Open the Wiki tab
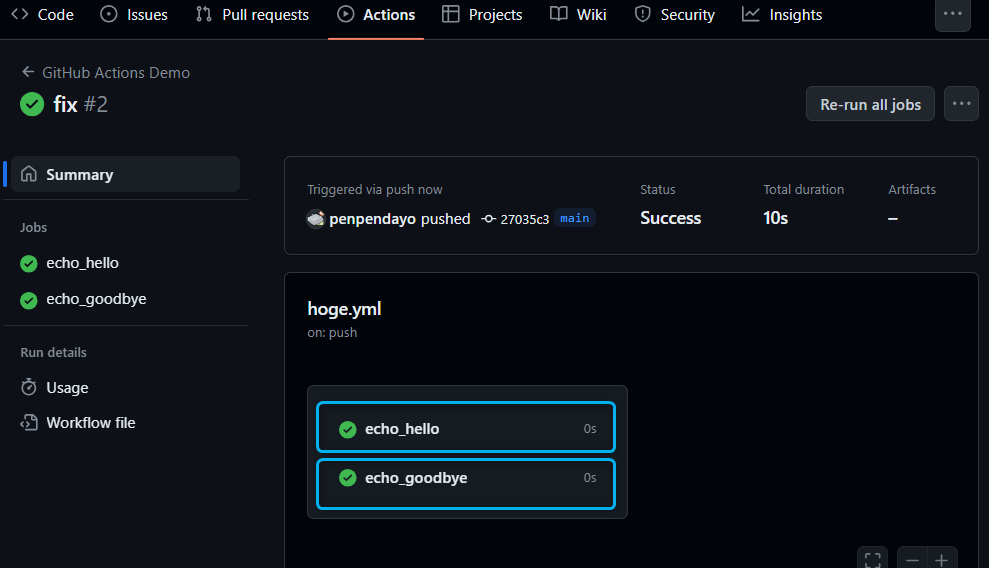The height and width of the screenshot is (568, 989). click(578, 14)
